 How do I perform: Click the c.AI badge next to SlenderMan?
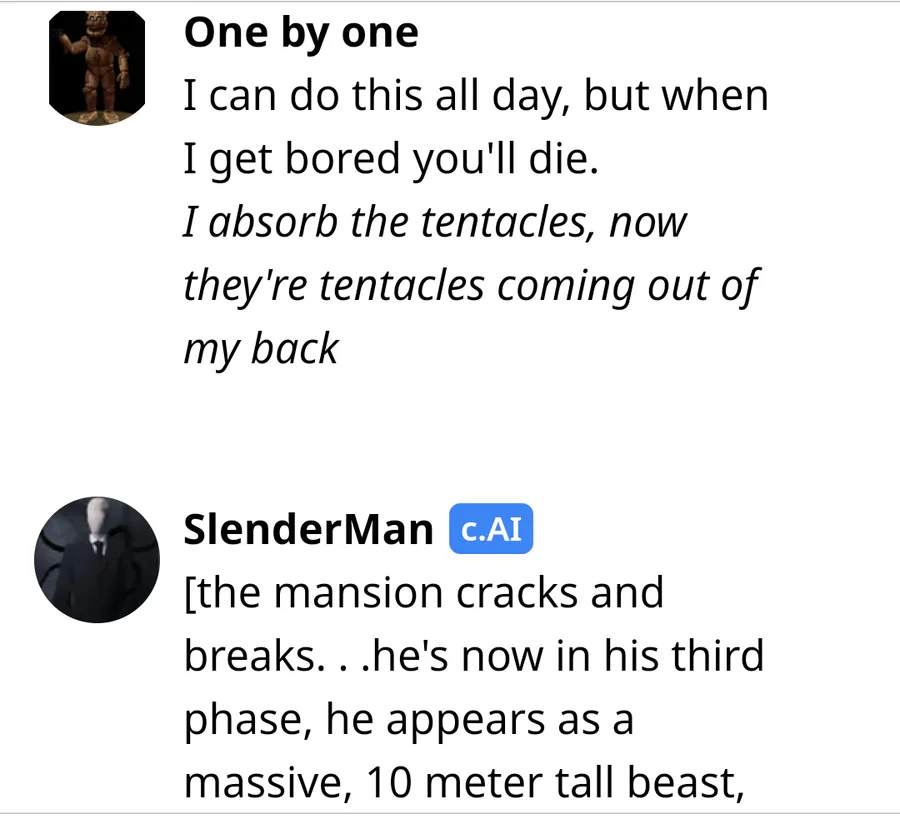click(491, 529)
